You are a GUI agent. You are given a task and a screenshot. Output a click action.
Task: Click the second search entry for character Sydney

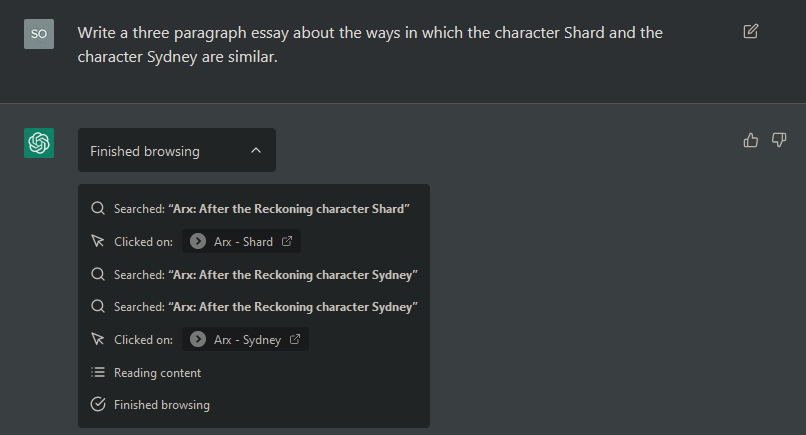265,306
